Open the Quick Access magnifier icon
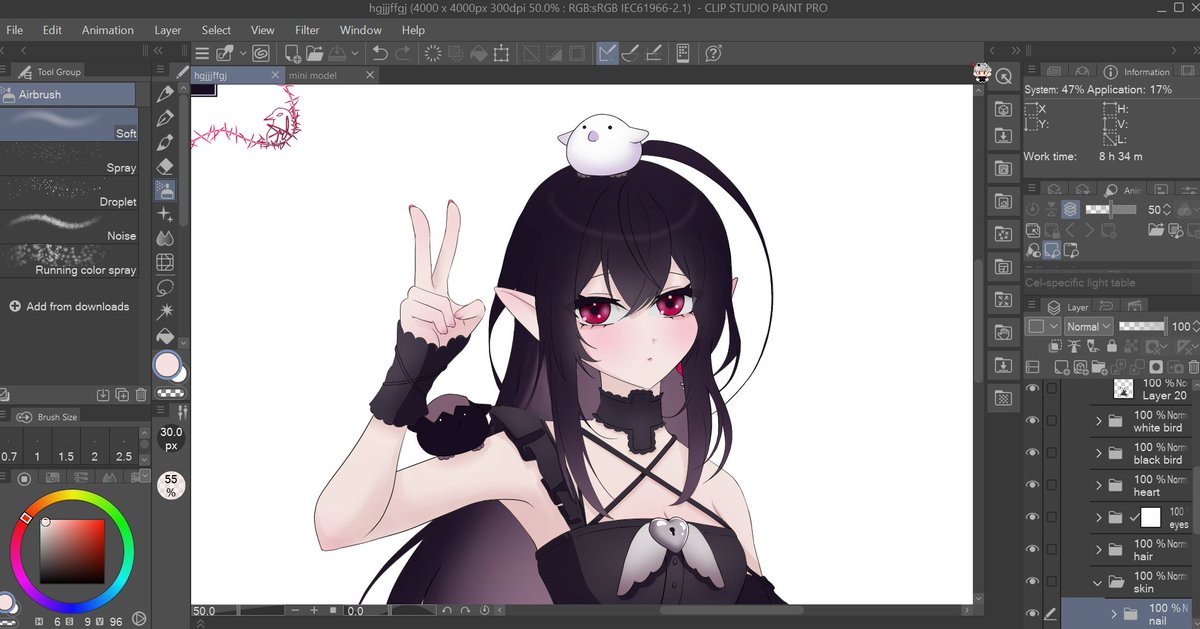 (1003, 76)
